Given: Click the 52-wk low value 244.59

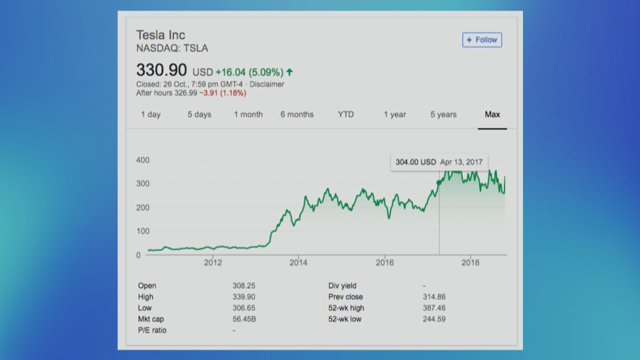Looking at the screenshot, I should (434, 319).
